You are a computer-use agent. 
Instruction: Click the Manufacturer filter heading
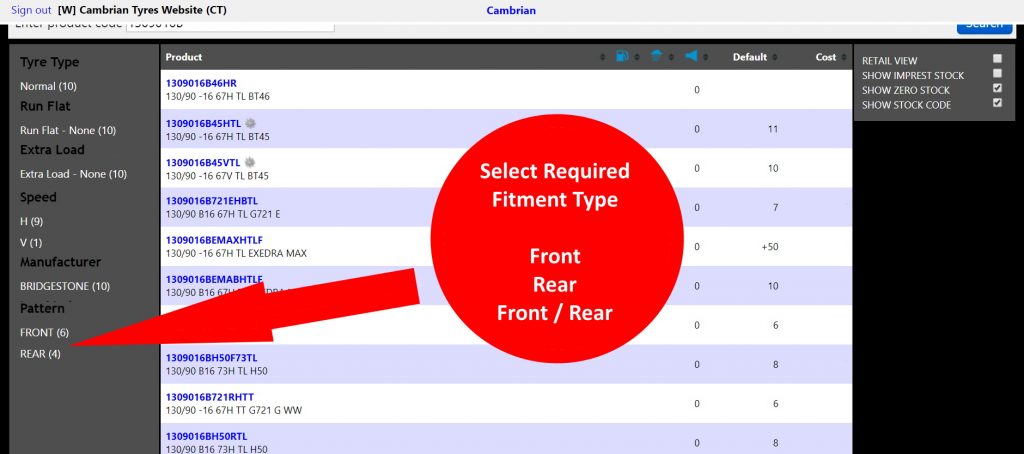click(x=60, y=262)
